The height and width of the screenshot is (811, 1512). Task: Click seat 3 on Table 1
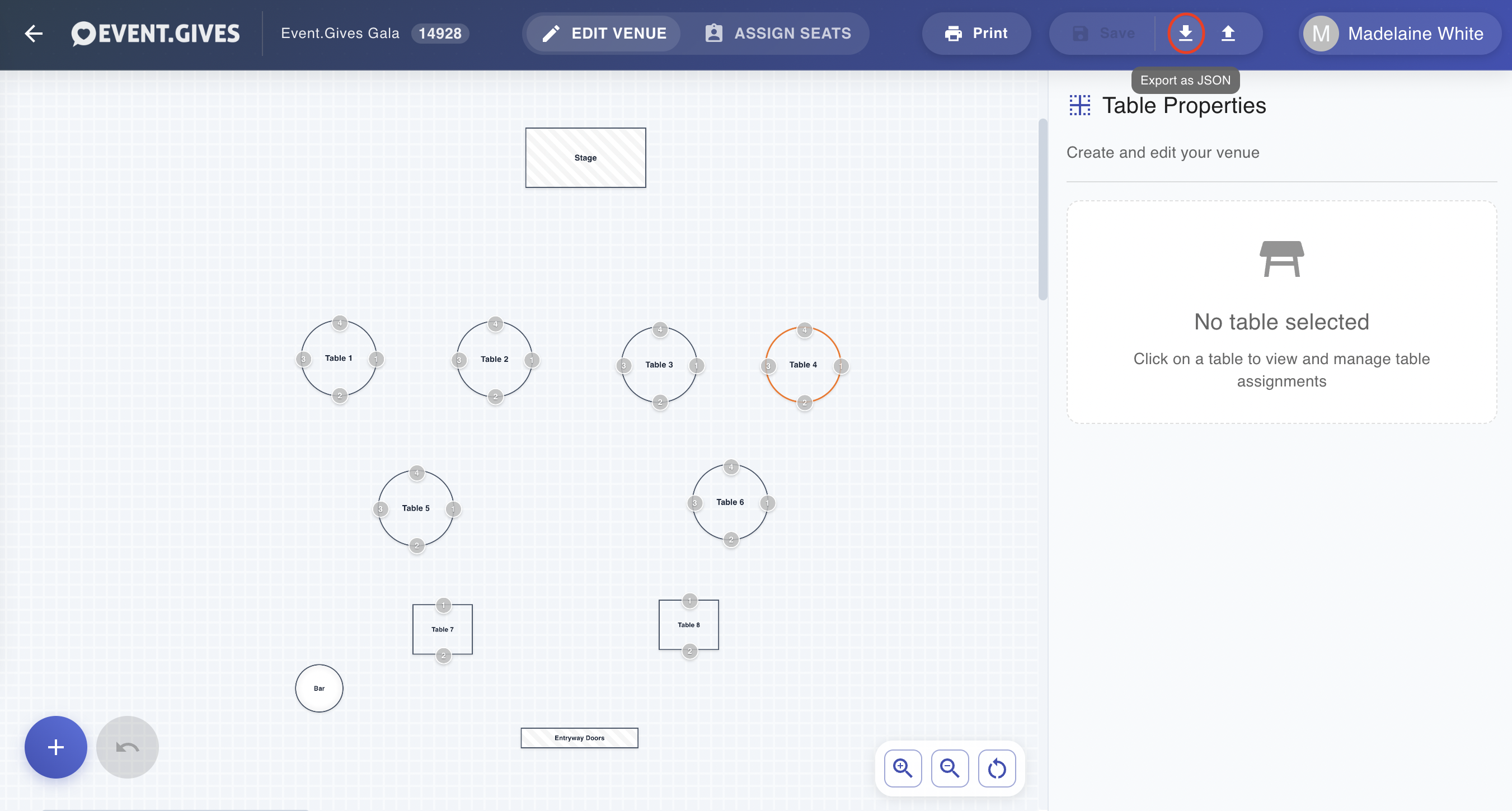pyautogui.click(x=303, y=359)
